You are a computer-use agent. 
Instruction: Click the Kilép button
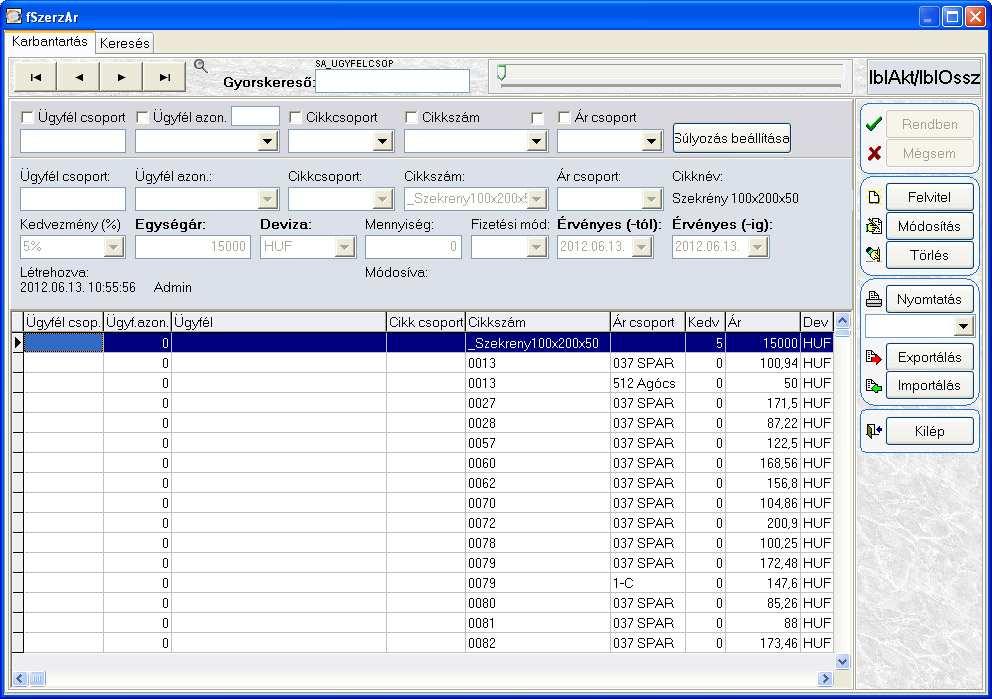929,431
